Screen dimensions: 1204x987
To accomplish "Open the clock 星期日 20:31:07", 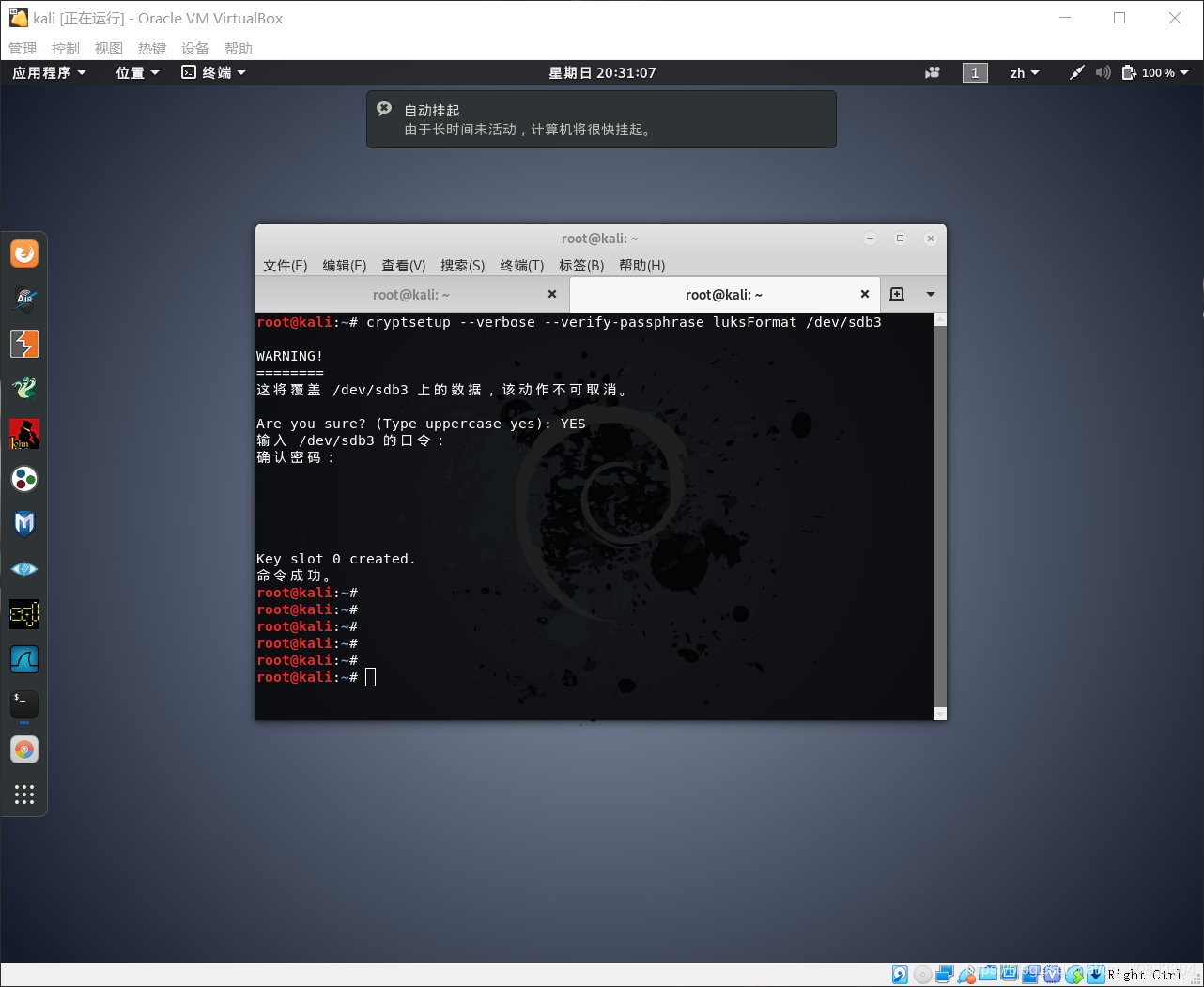I will coord(602,72).
